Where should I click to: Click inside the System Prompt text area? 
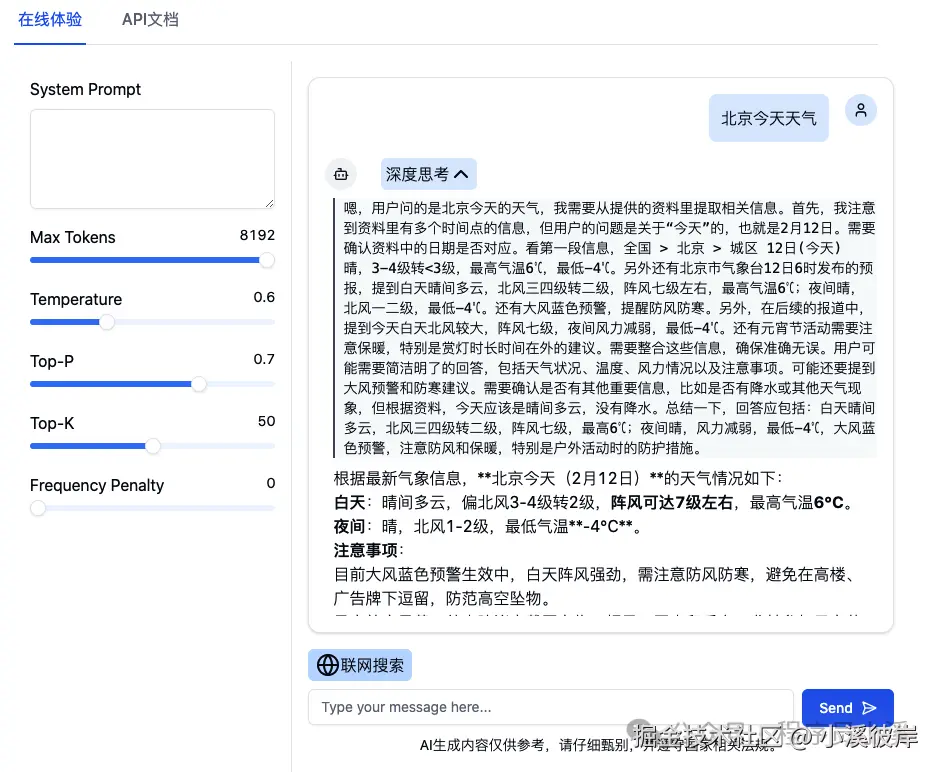click(152, 158)
